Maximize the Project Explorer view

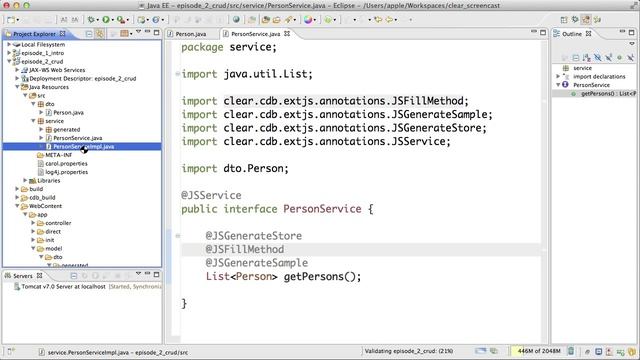coord(156,32)
